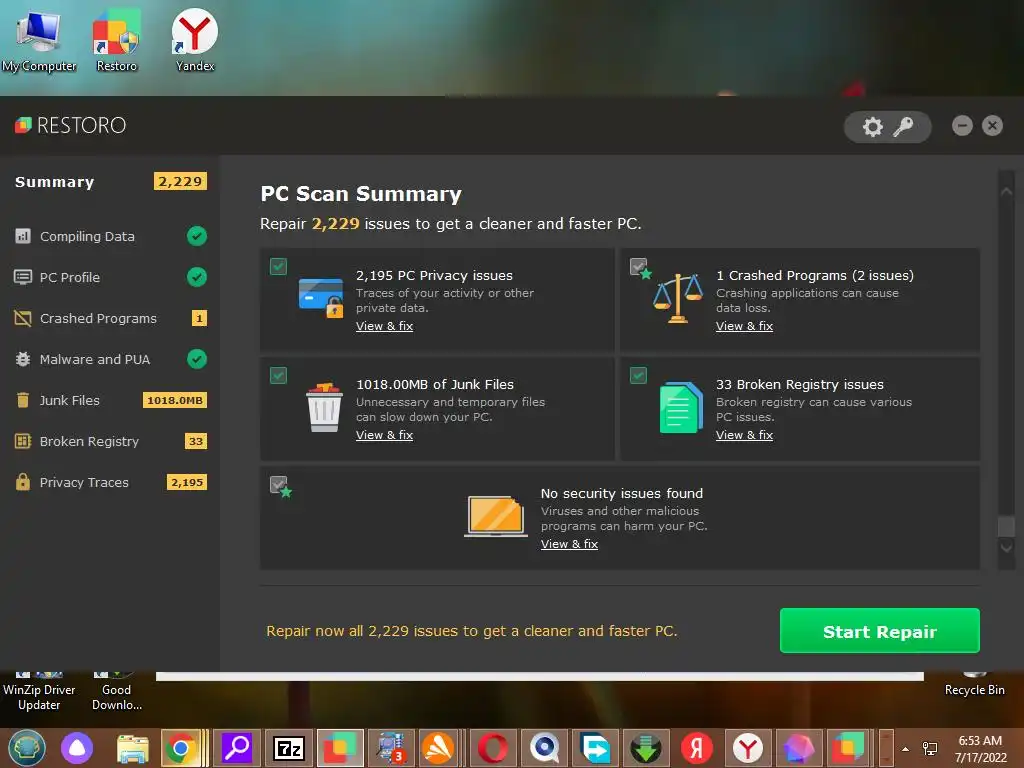Click the Privacy Traces padlock icon
This screenshot has width=1024, height=768.
(x=23, y=482)
